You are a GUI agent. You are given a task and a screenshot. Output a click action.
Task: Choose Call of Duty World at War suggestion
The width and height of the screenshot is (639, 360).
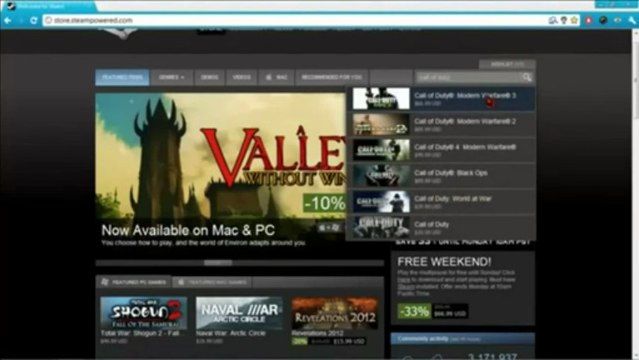(x=441, y=201)
